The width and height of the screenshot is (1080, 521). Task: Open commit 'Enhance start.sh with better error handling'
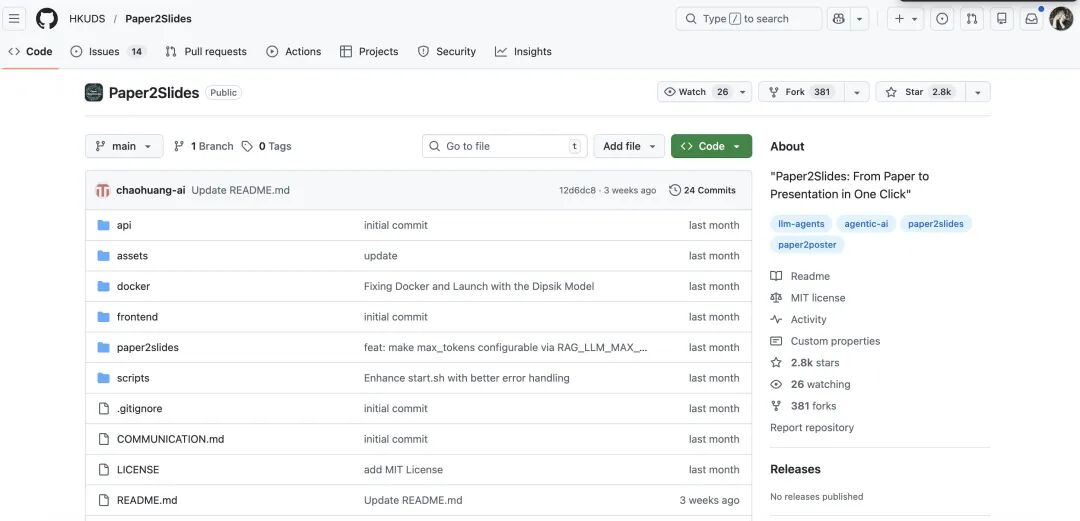tap(466, 378)
